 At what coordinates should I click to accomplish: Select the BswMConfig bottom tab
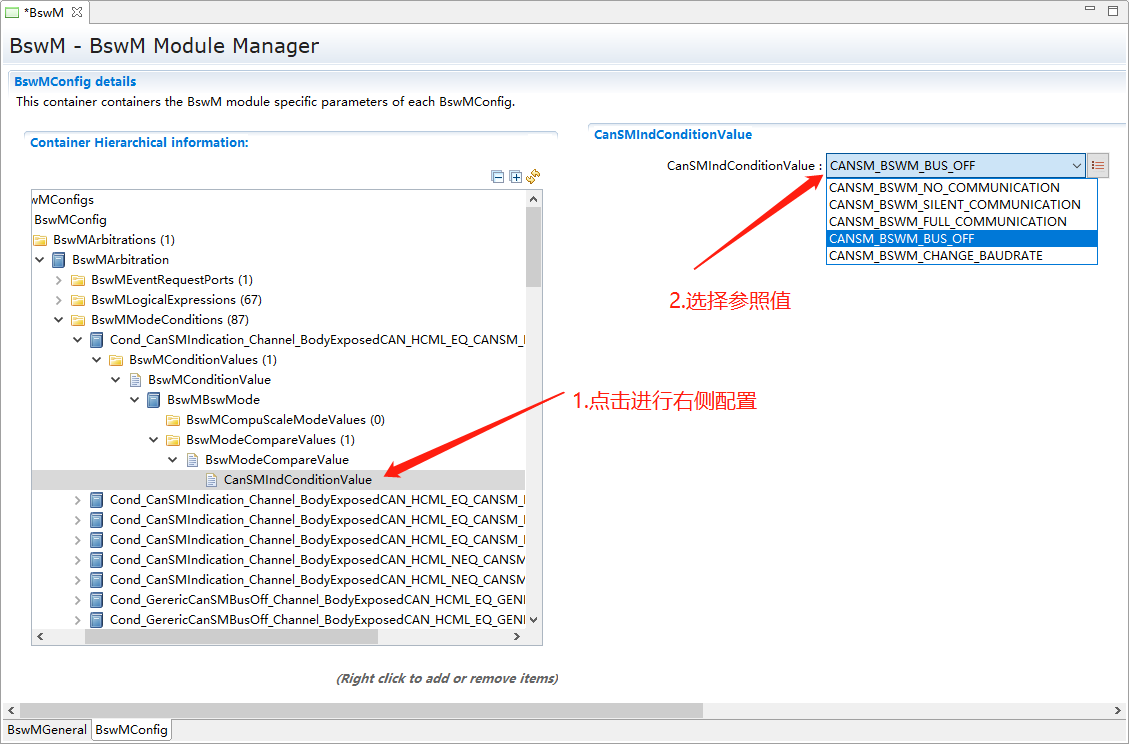coord(131,730)
